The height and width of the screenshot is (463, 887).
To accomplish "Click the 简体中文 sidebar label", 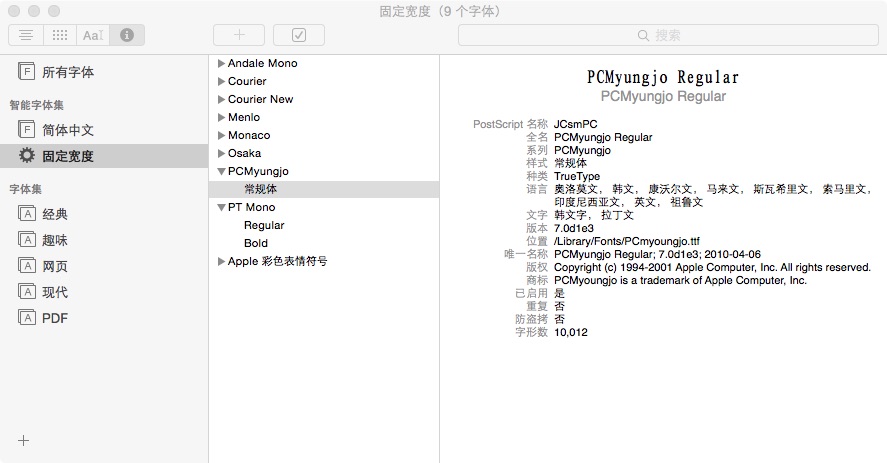I will pyautogui.click(x=68, y=130).
